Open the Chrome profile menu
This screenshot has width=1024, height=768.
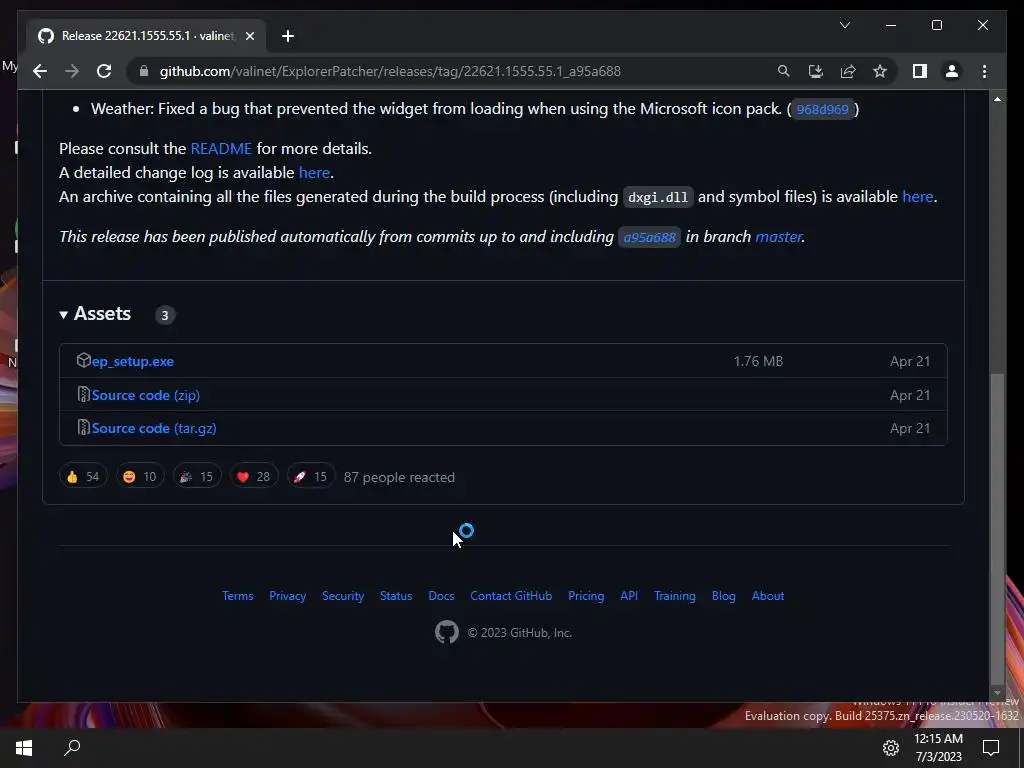[x=952, y=71]
